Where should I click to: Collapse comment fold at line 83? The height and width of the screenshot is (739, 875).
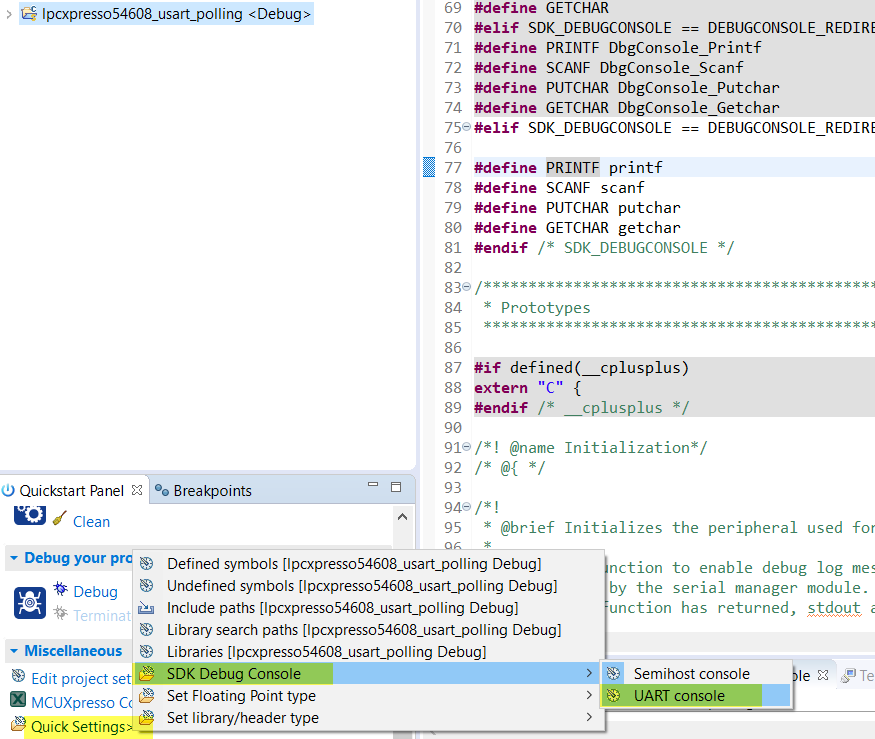[467, 287]
